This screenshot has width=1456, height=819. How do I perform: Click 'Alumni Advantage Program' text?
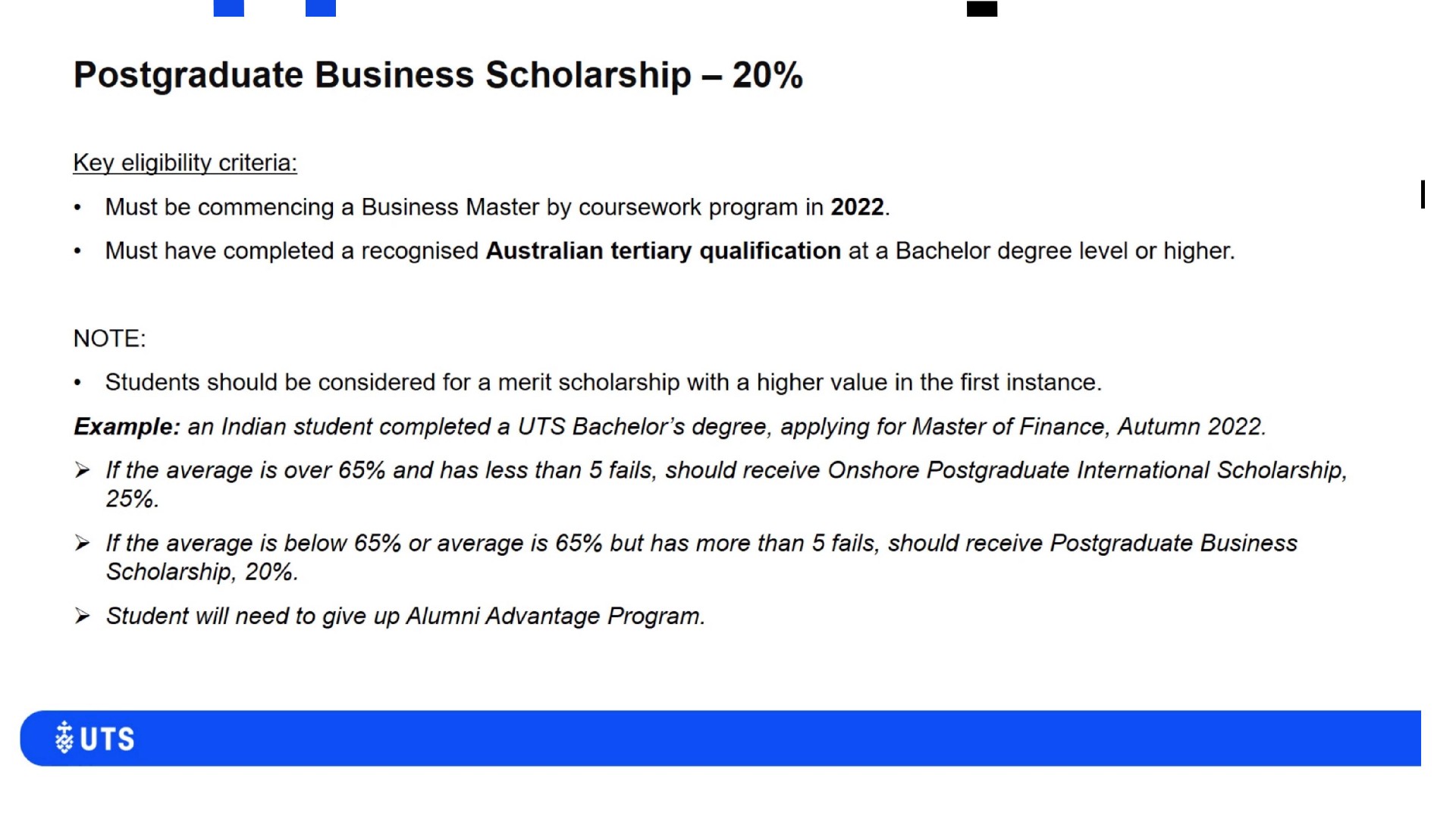[555, 616]
